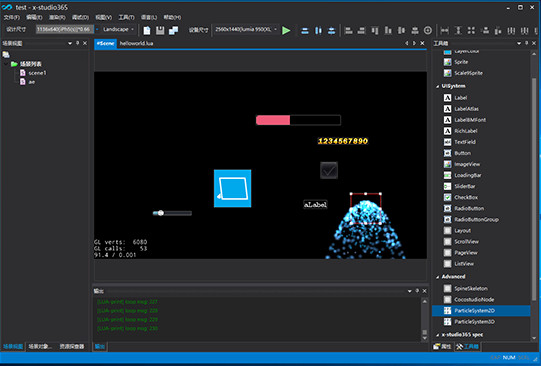Select the Sprite toolbox item

coord(461,62)
